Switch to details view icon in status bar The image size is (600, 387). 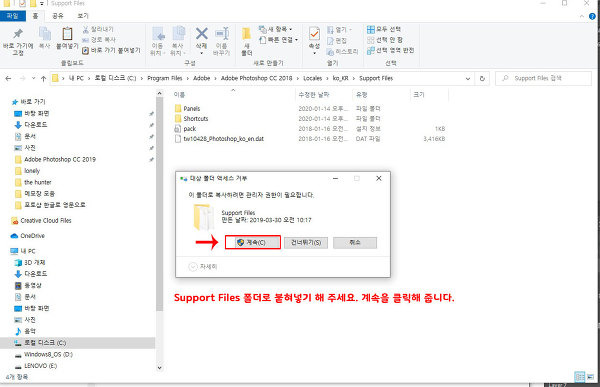(579, 377)
